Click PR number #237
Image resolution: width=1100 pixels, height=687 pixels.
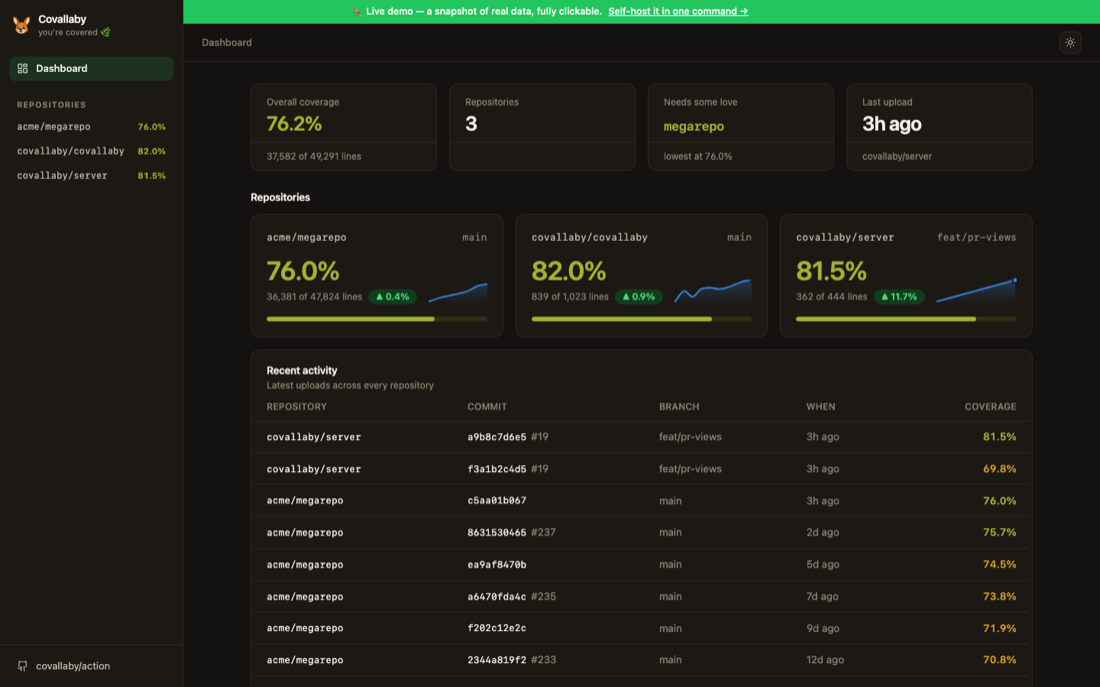point(543,533)
